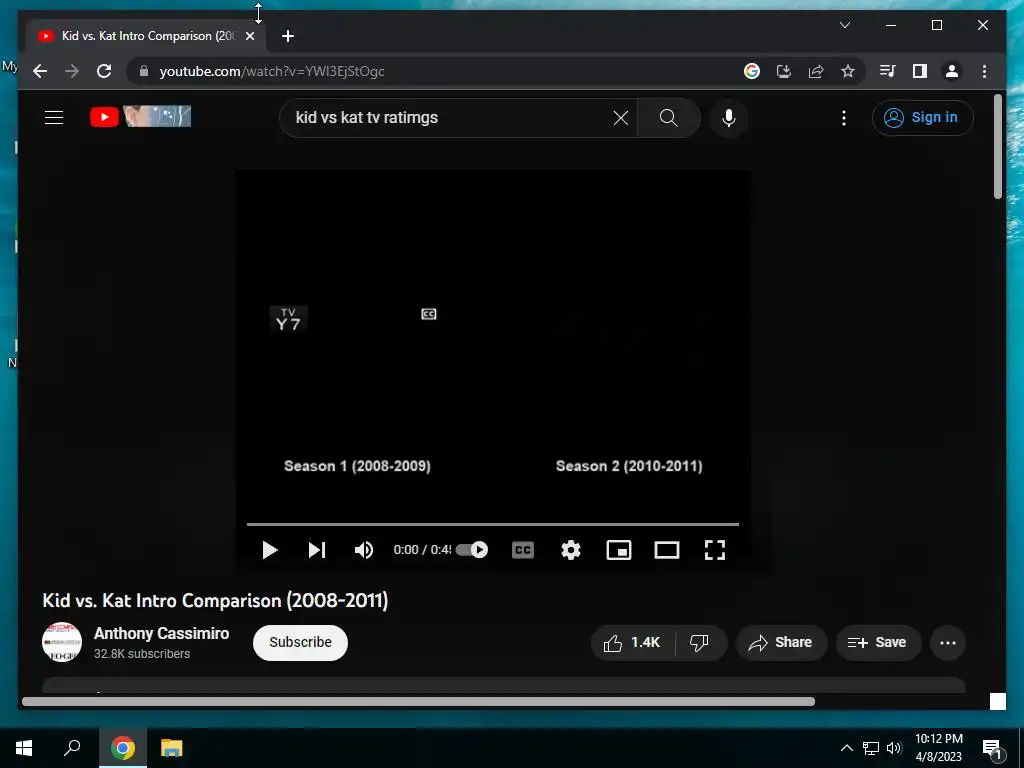Click the video progress bar
This screenshot has width=1024, height=768.
(492, 524)
